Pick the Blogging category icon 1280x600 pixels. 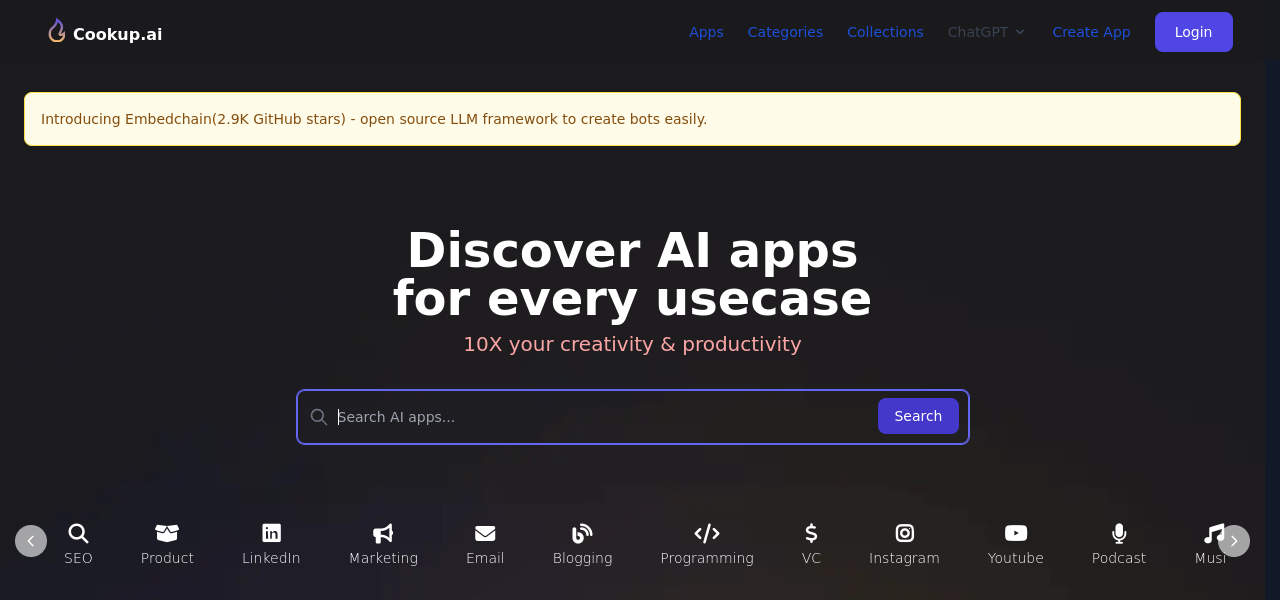pos(582,533)
